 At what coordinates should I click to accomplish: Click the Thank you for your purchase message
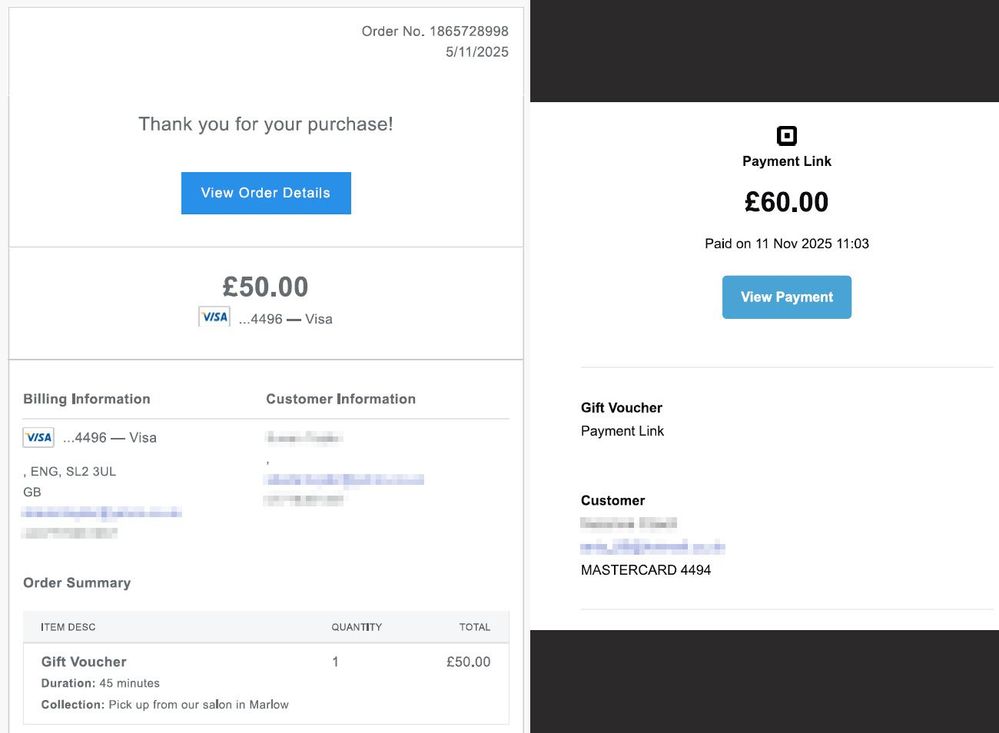tap(265, 124)
